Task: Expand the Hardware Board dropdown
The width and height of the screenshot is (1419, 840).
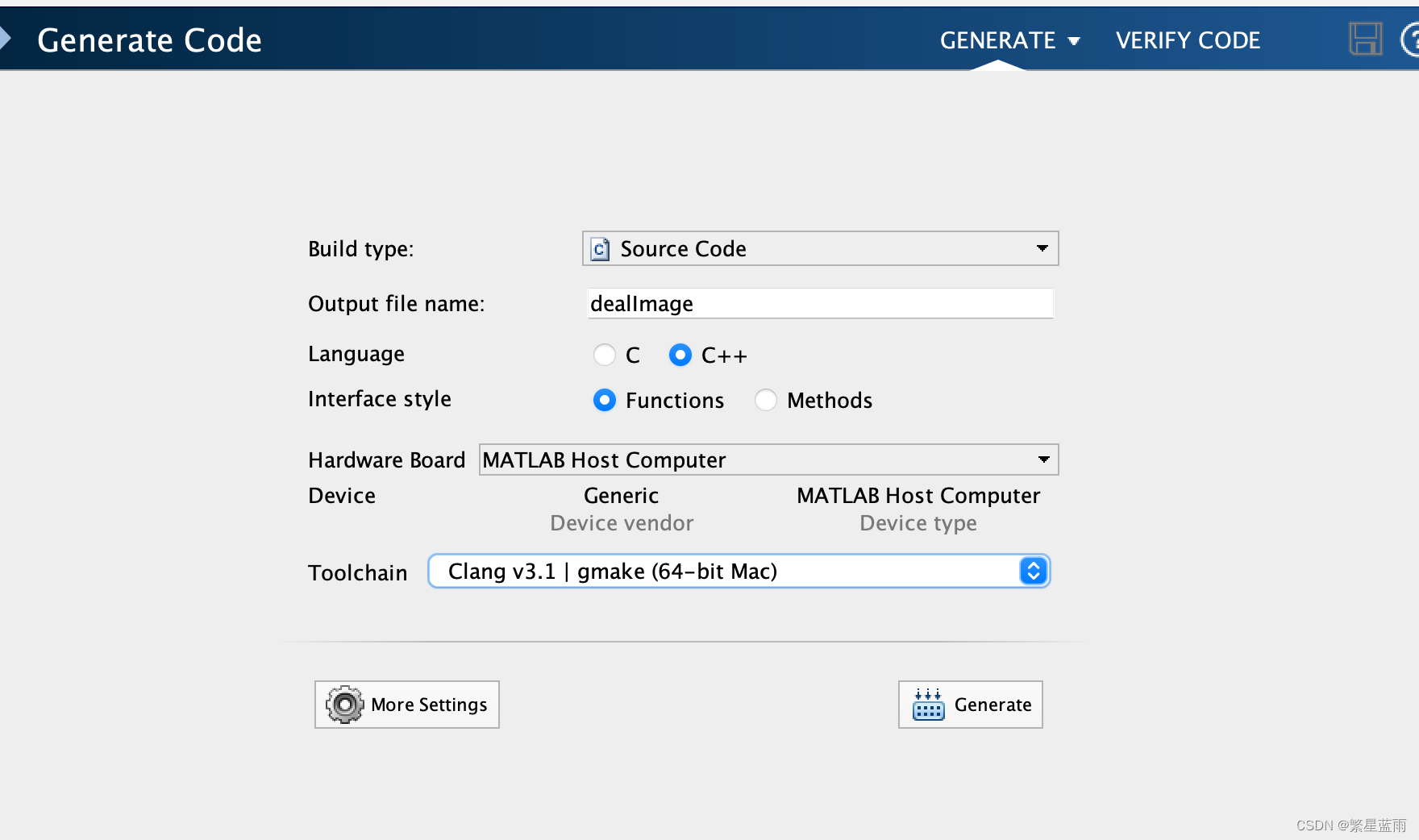Action: point(1043,460)
